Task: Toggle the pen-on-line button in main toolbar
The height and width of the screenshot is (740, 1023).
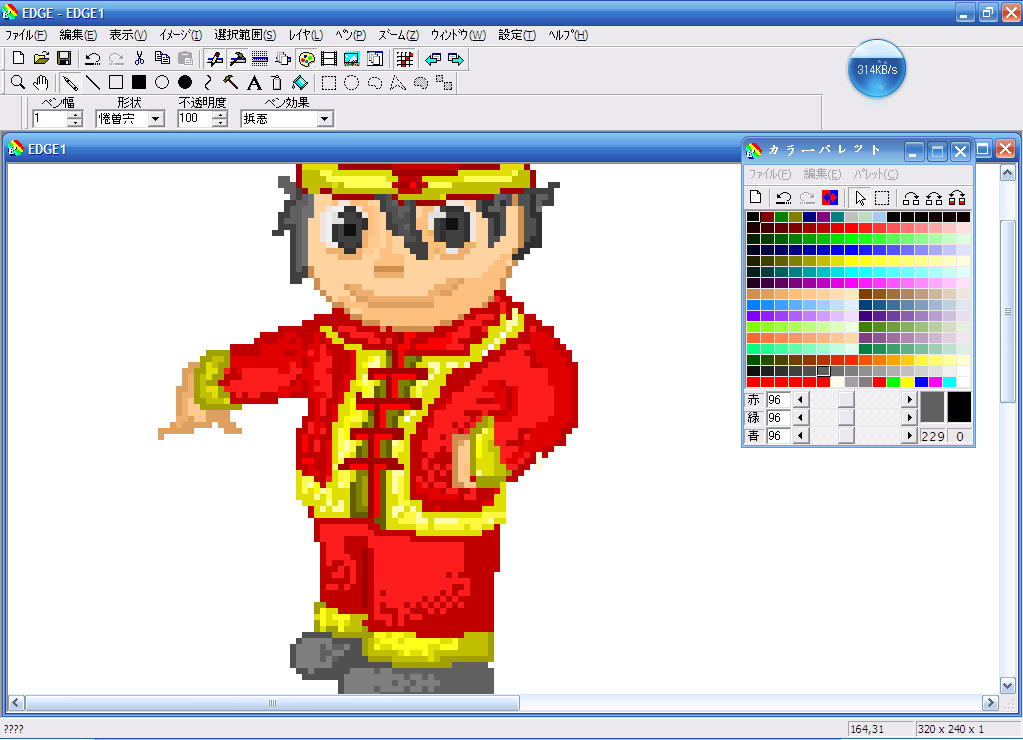Action: pos(214,59)
